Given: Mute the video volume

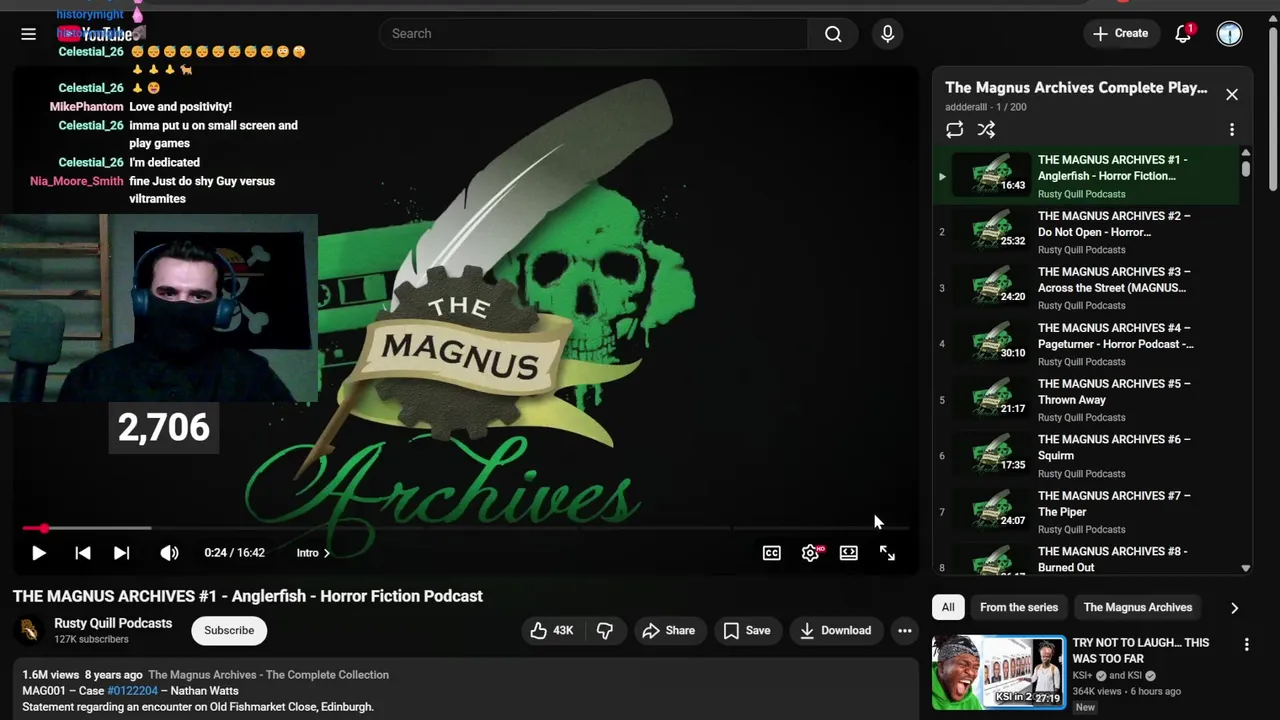Looking at the screenshot, I should pyautogui.click(x=169, y=553).
